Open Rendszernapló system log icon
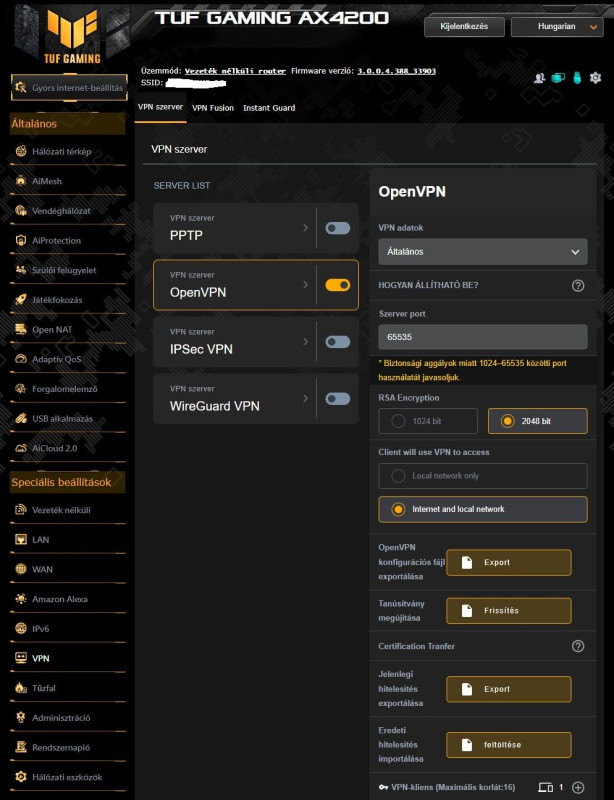The image size is (614, 800). (20, 747)
